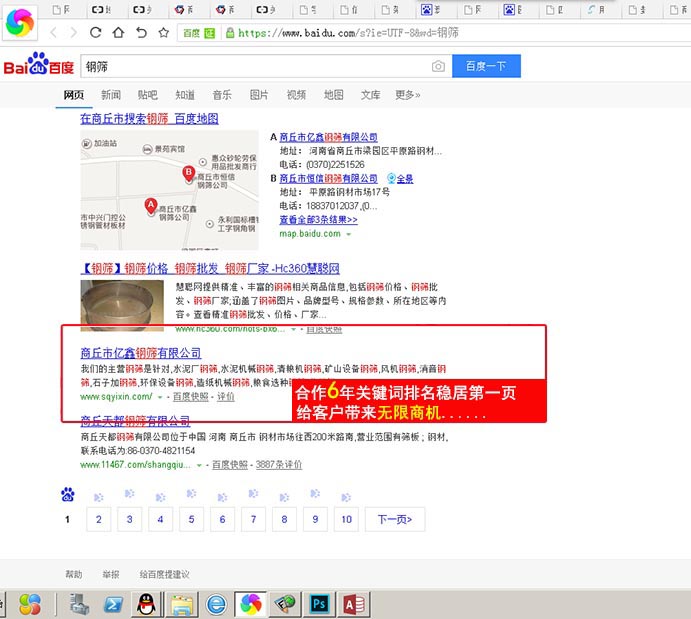Click the colorful browser taskbar icon
Viewport: 691px width, 619px height.
coord(250,604)
